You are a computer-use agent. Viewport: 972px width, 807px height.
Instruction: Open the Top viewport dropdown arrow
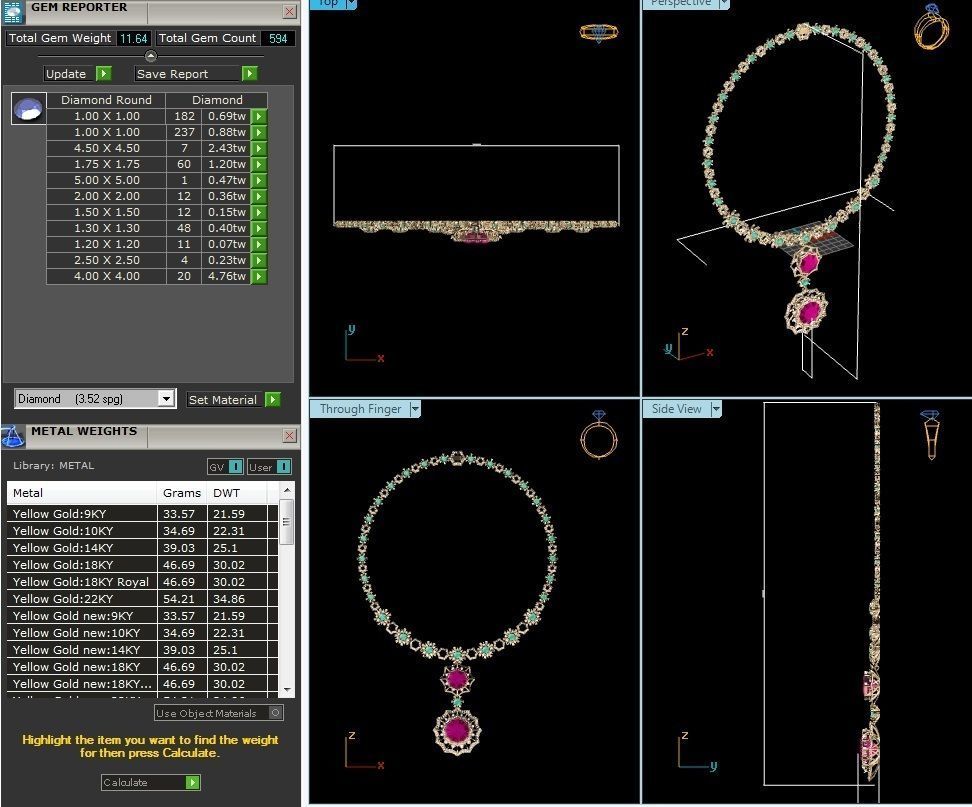tap(351, 3)
